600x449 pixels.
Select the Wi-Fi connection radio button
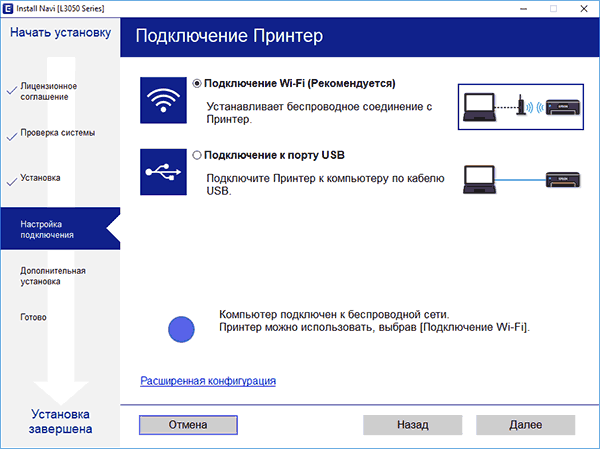(x=197, y=83)
